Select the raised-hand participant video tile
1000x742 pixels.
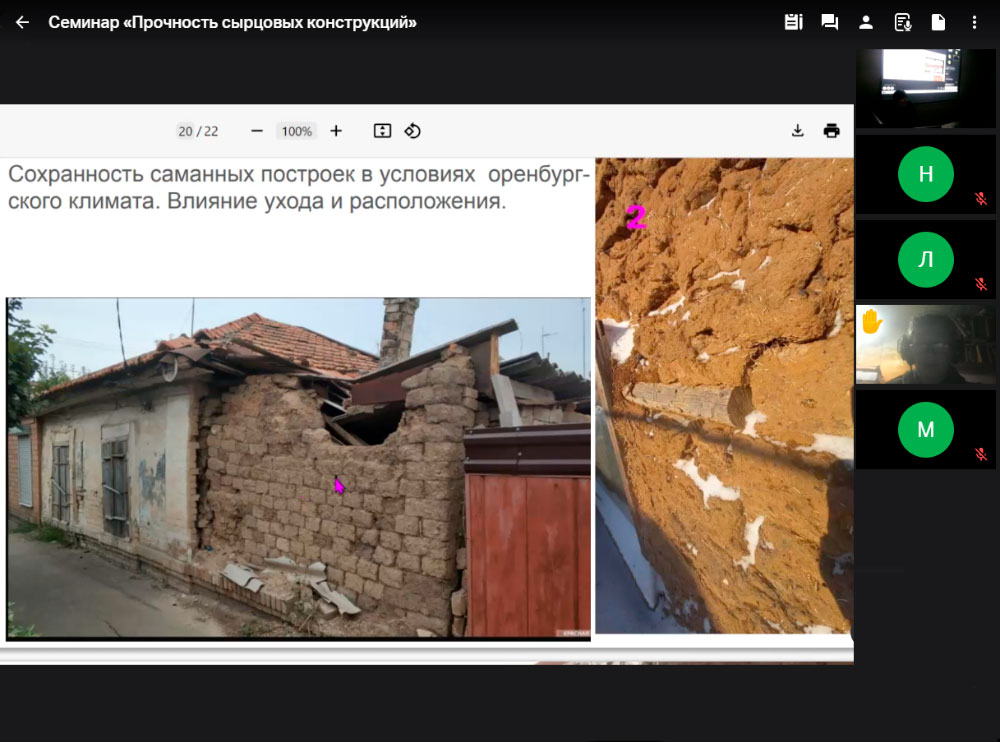(925, 345)
